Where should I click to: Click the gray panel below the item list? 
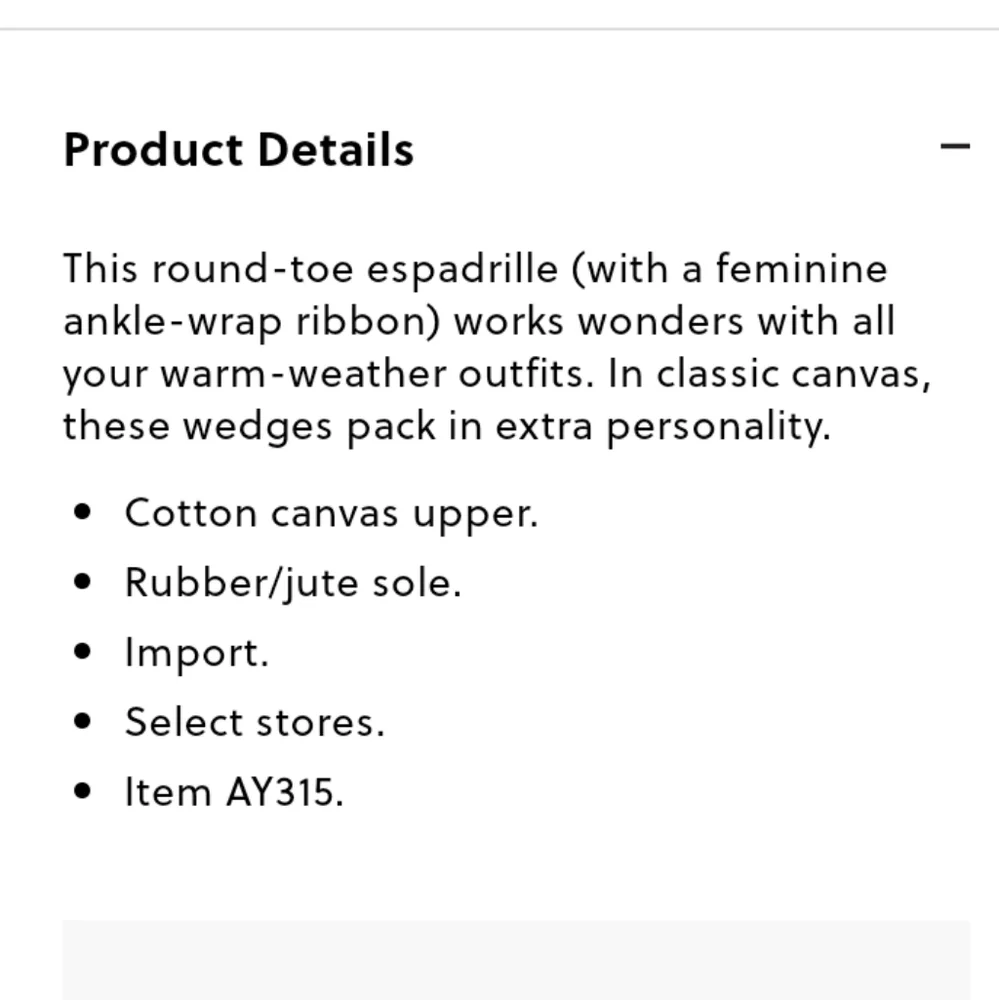tap(516, 960)
